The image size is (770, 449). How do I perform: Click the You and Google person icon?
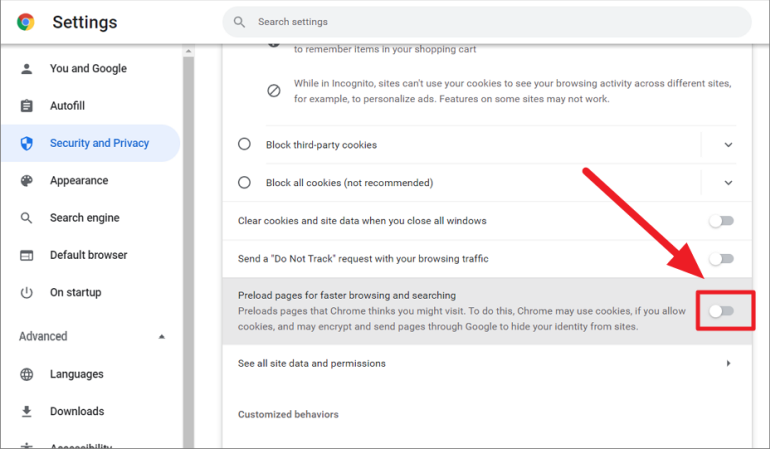click(27, 69)
